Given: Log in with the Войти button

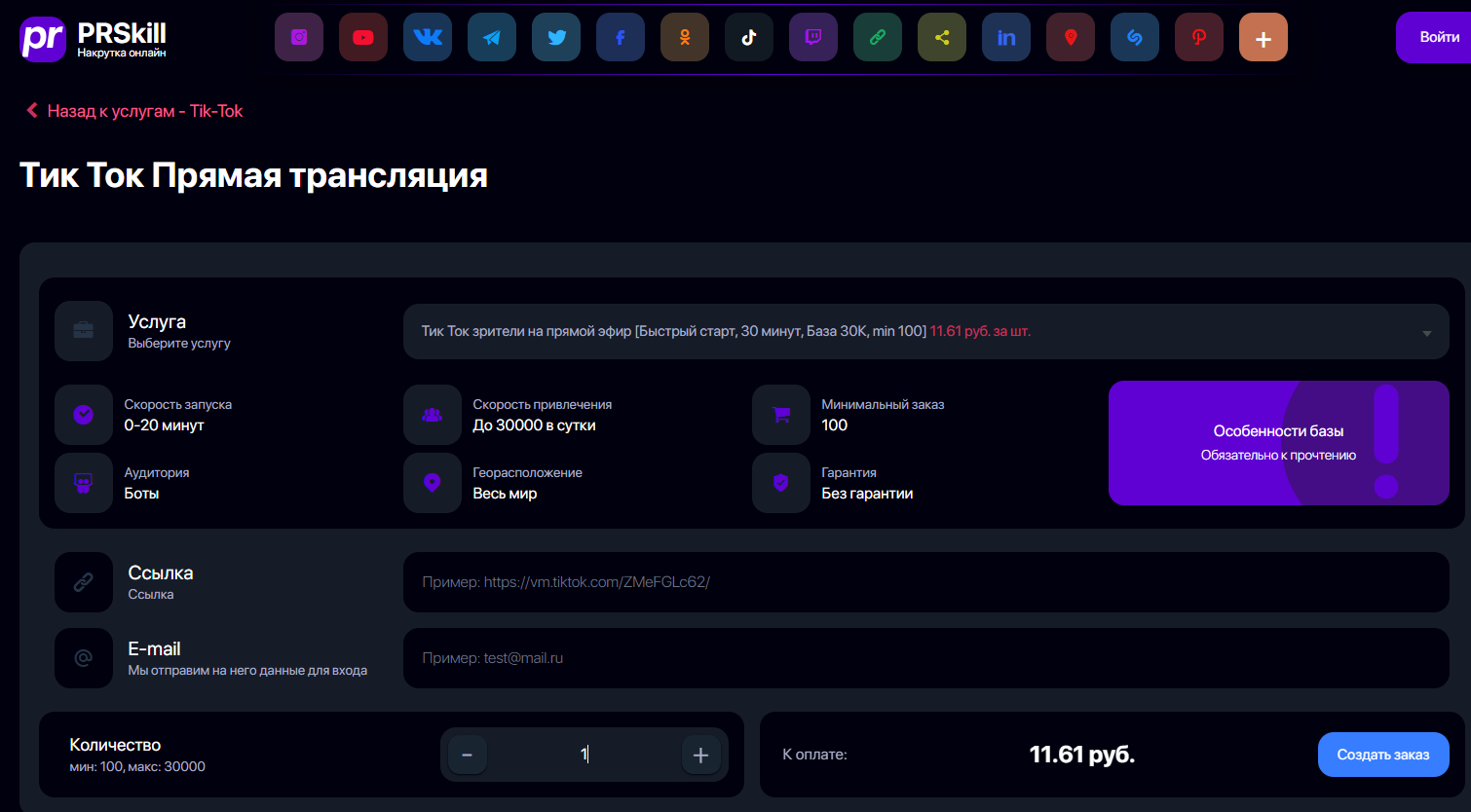Looking at the screenshot, I should pos(1434,37).
